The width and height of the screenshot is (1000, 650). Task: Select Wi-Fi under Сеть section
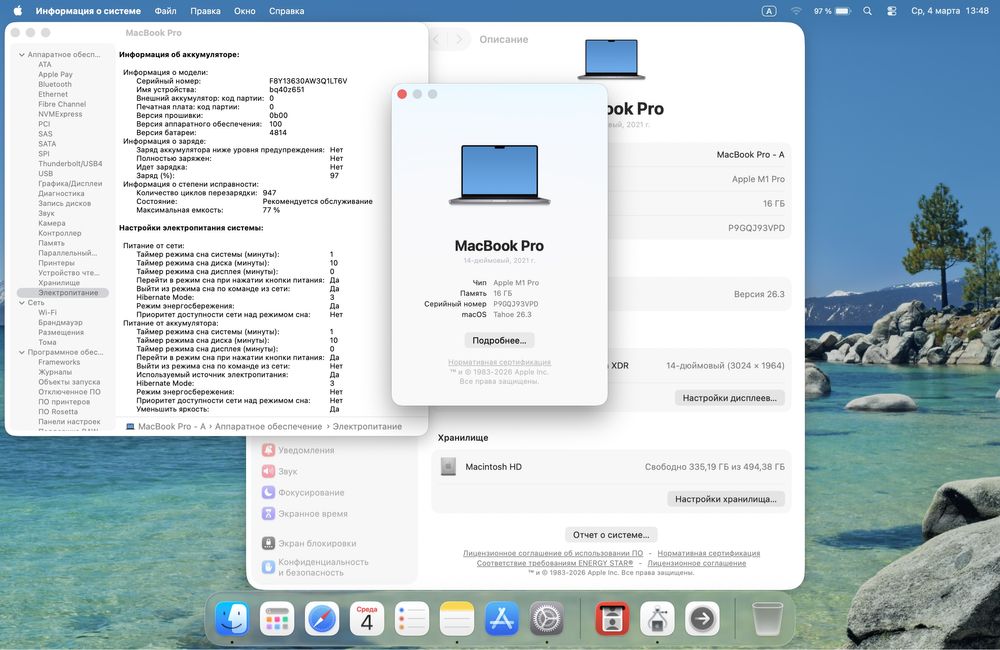coord(47,313)
